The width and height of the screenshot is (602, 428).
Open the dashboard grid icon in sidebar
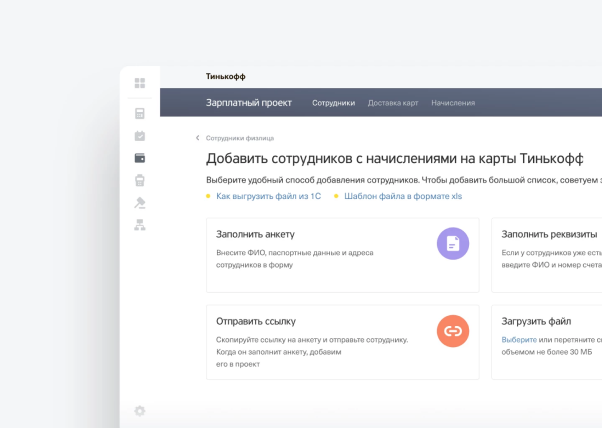point(140,83)
